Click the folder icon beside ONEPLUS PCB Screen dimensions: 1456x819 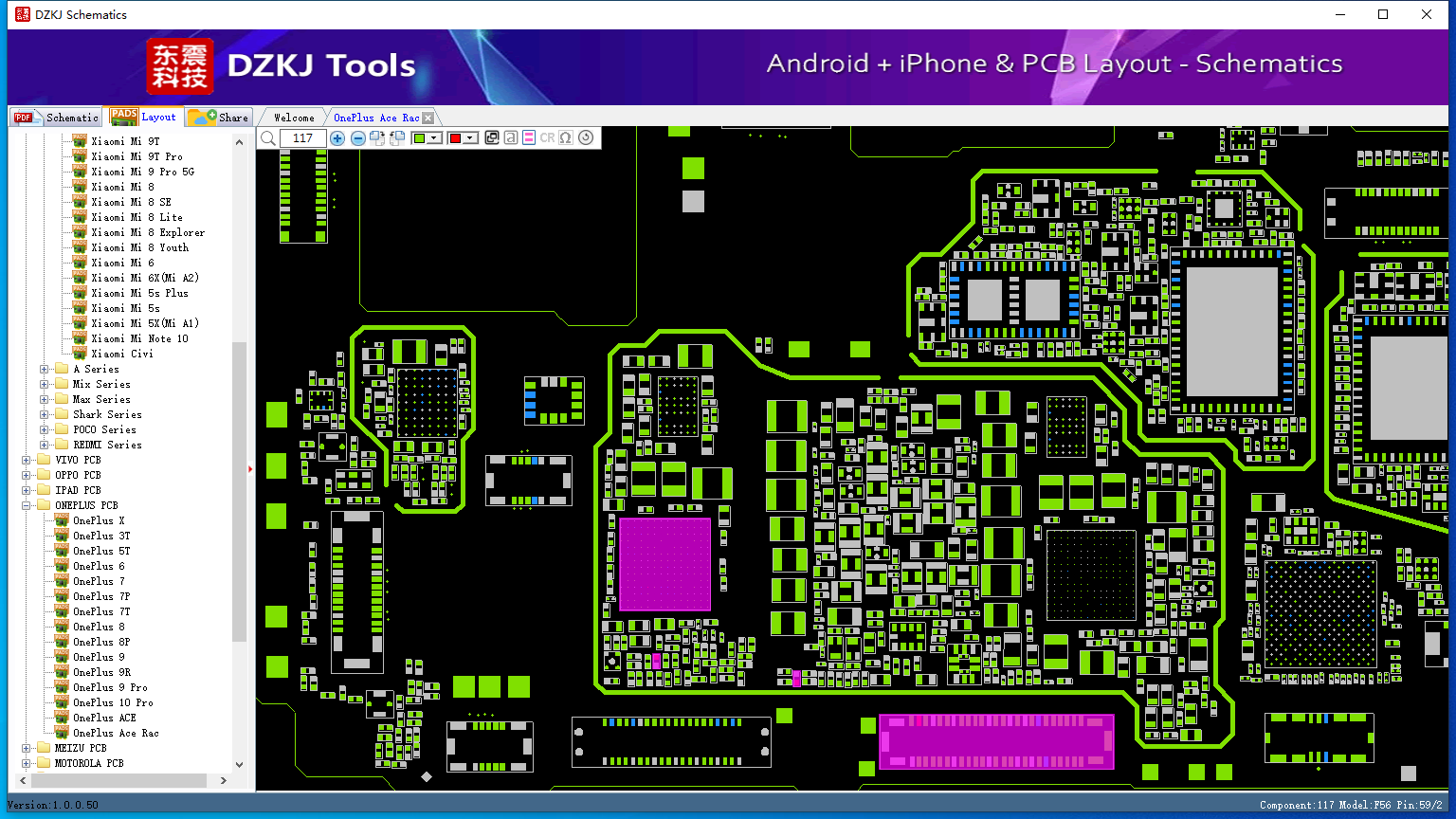point(44,505)
